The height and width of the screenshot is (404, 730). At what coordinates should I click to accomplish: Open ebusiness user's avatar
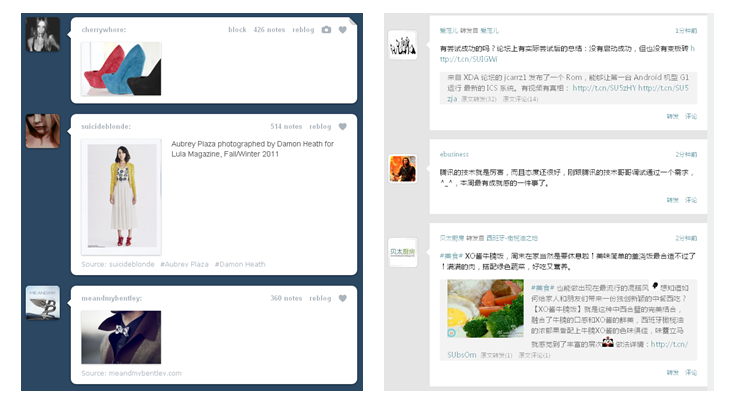click(x=403, y=168)
